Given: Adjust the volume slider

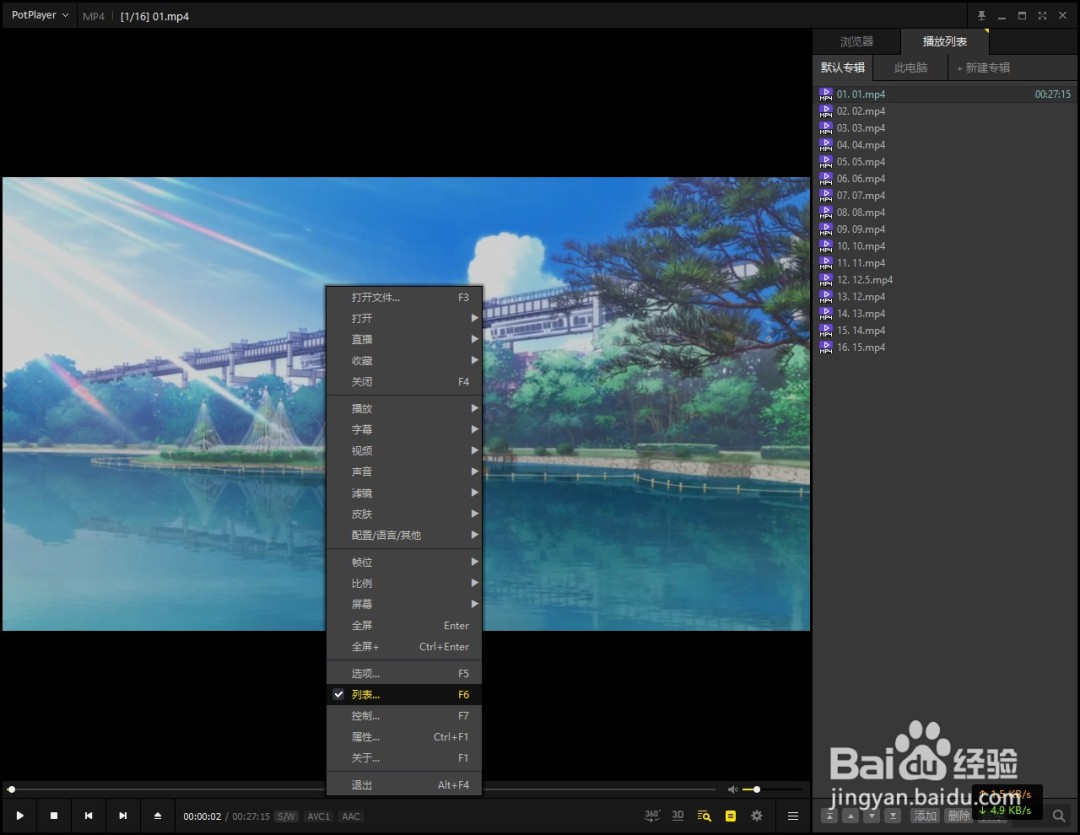Looking at the screenshot, I should click(x=771, y=790).
